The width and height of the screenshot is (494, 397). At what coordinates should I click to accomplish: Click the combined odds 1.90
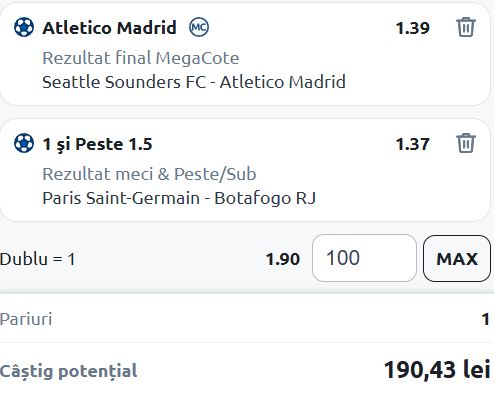[x=283, y=259]
